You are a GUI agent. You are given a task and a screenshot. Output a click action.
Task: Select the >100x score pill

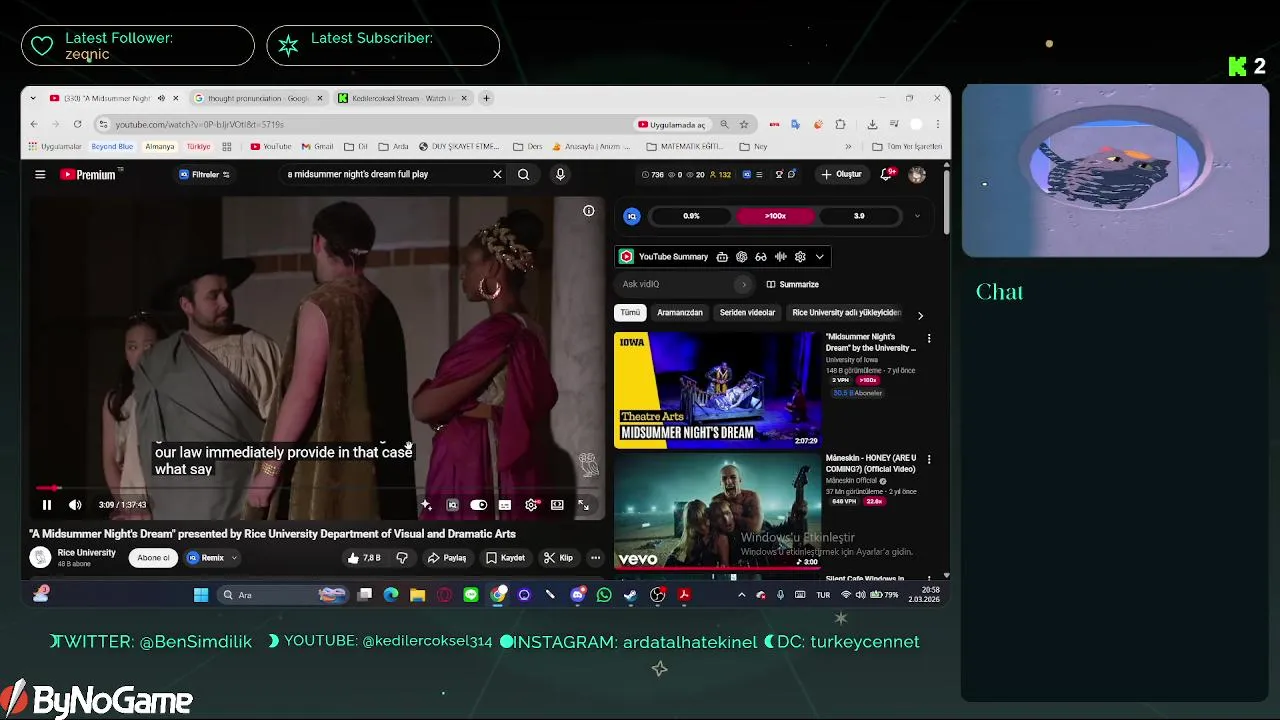pyautogui.click(x=775, y=216)
